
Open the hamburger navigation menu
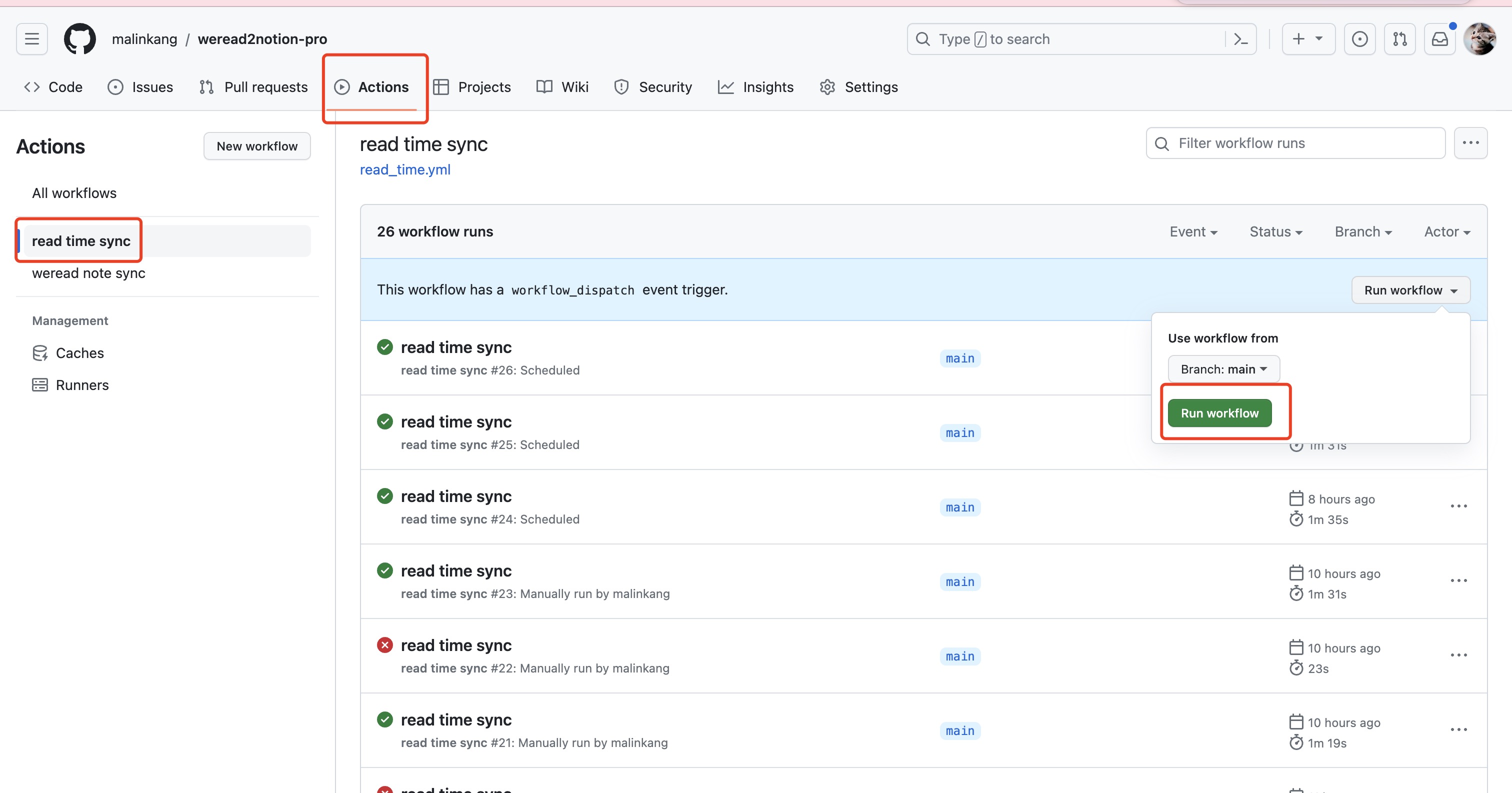(x=31, y=39)
